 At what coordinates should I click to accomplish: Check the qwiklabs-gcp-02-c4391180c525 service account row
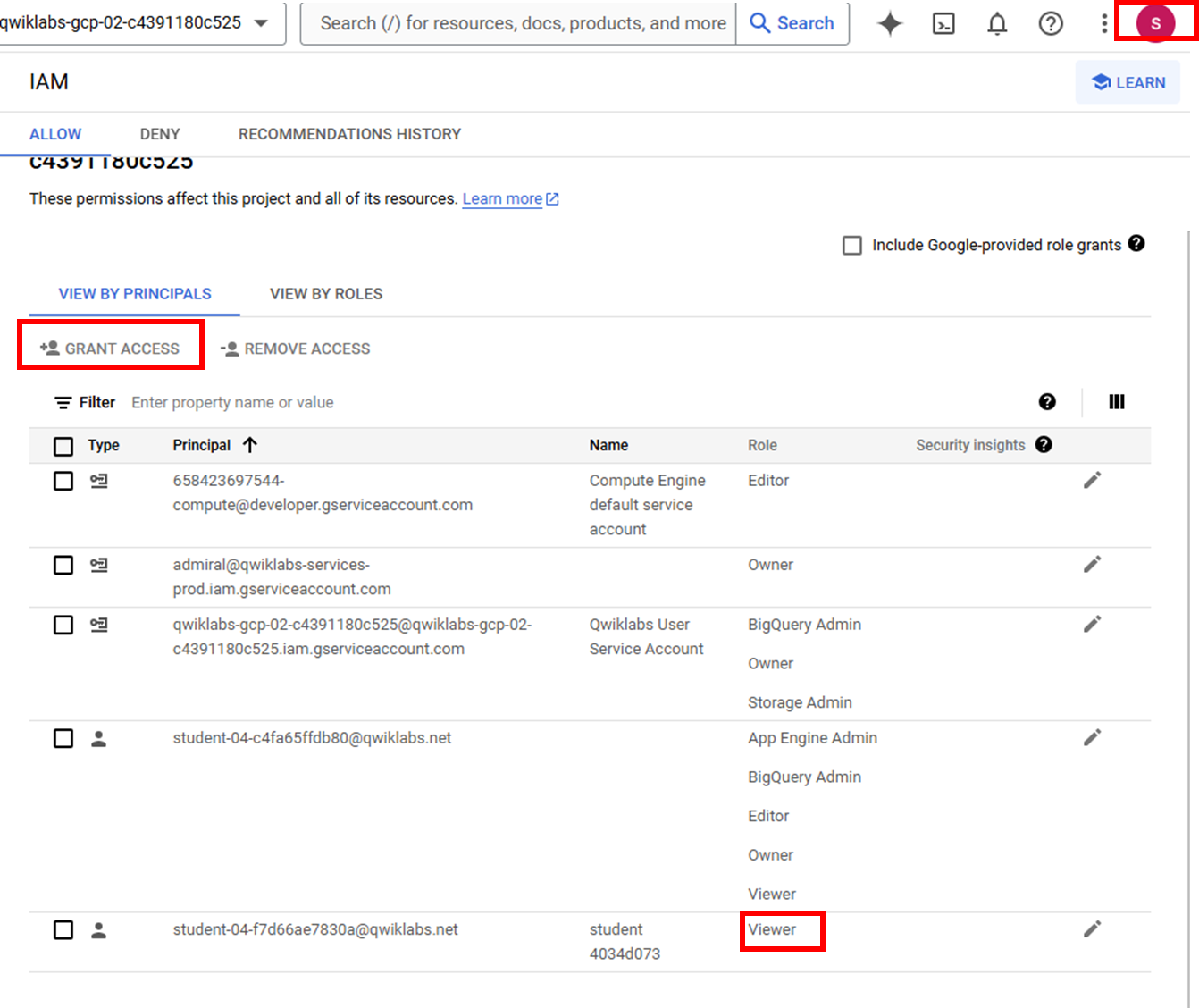tap(63, 625)
